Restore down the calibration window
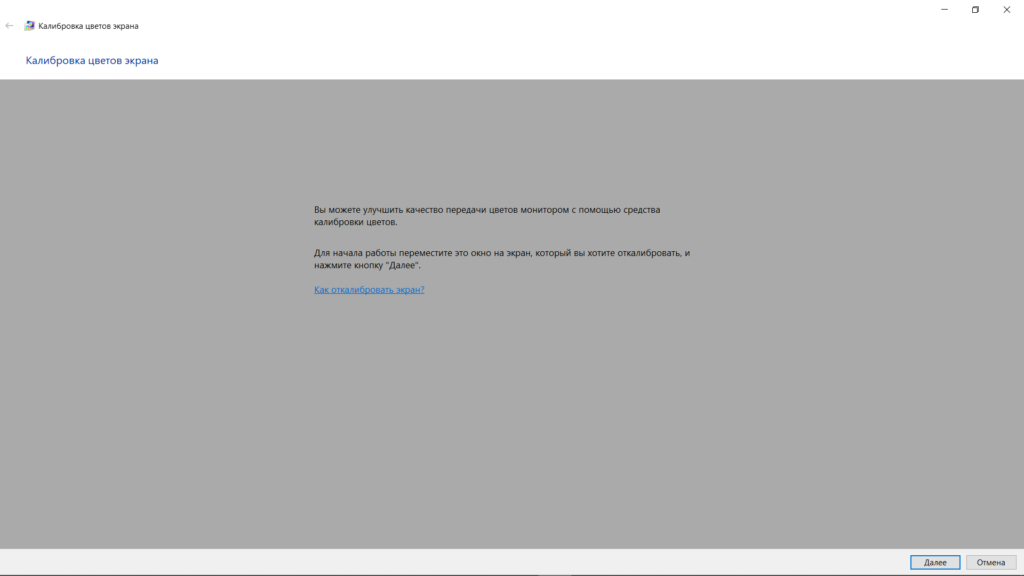Viewport: 1024px width, 576px height. click(975, 9)
